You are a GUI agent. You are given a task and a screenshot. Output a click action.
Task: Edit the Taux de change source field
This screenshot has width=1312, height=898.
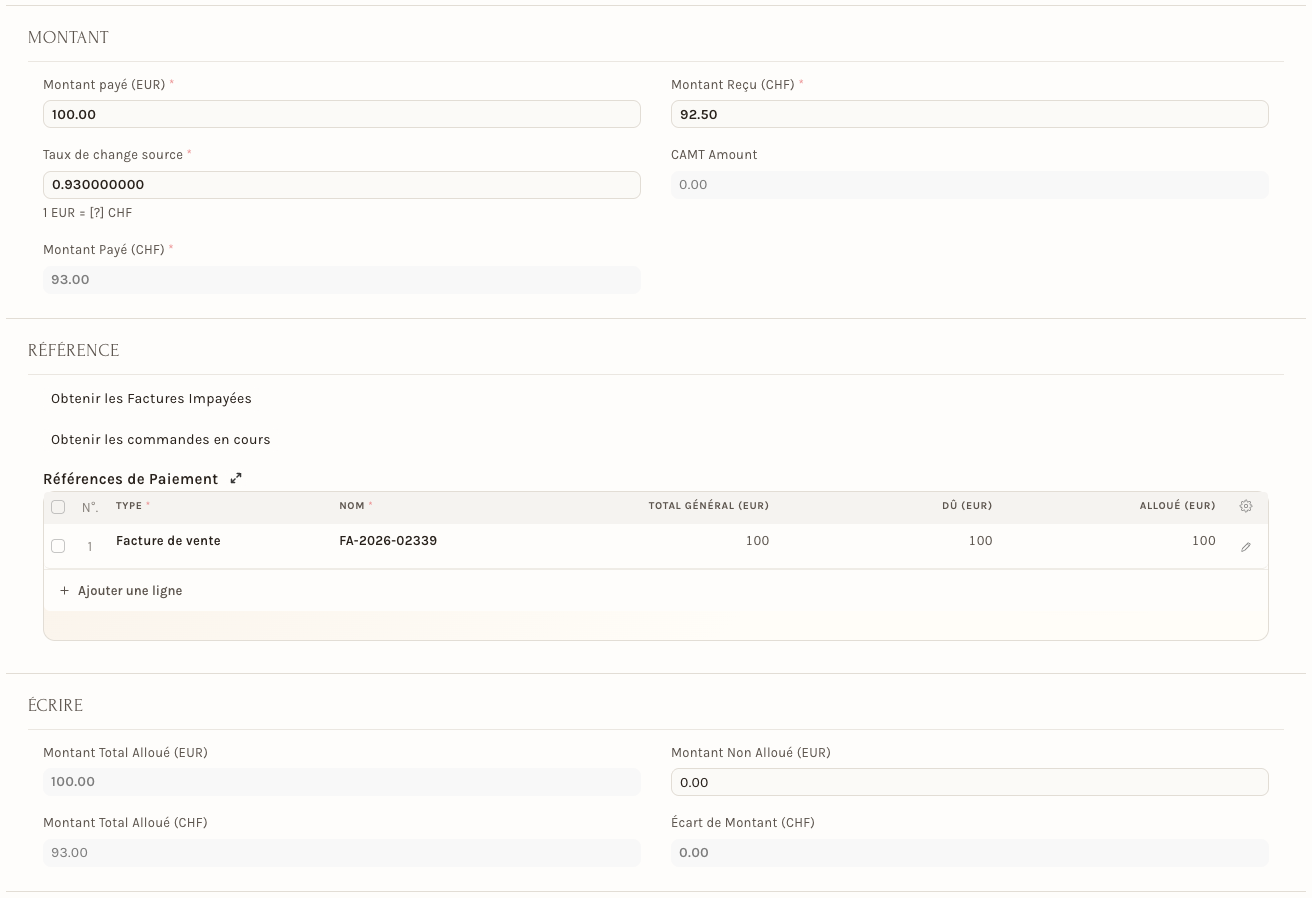click(342, 185)
